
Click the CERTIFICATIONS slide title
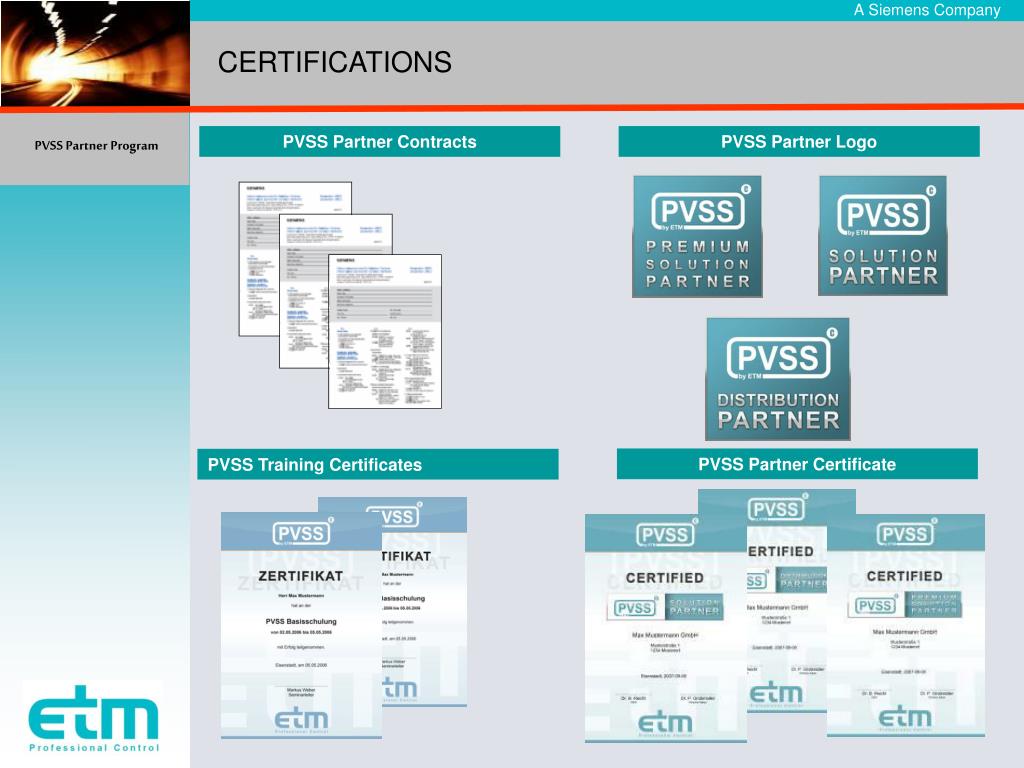334,63
